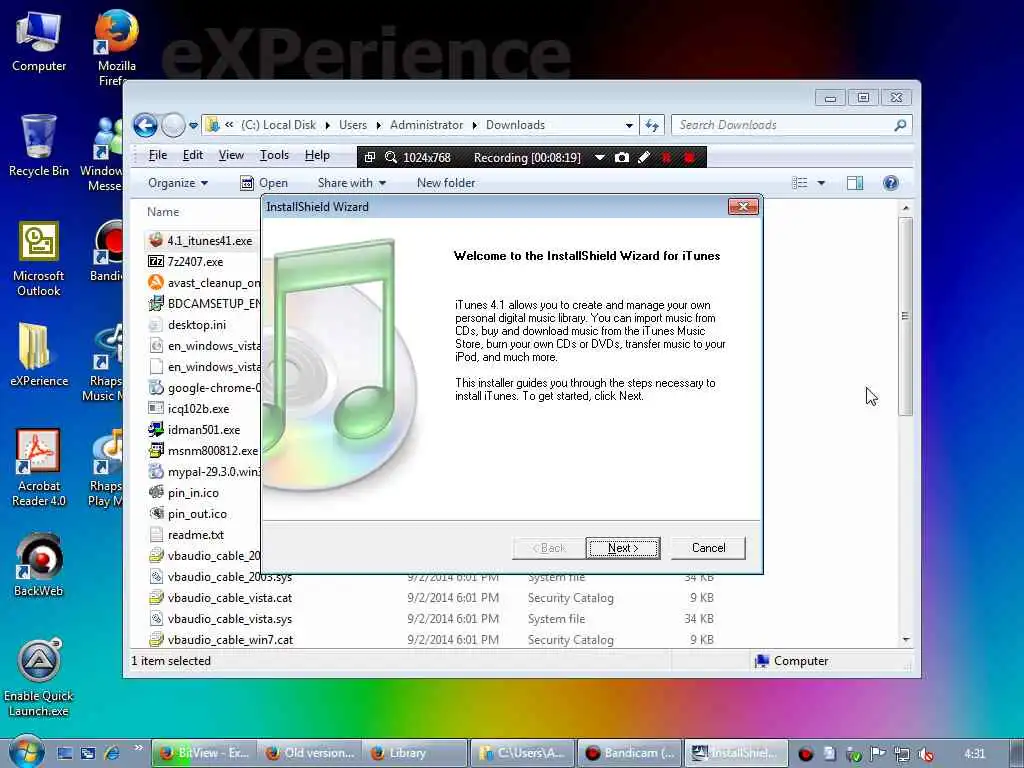This screenshot has width=1024, height=768.
Task: Open eXPerience folder desktop icon
Action: pyautogui.click(x=39, y=355)
